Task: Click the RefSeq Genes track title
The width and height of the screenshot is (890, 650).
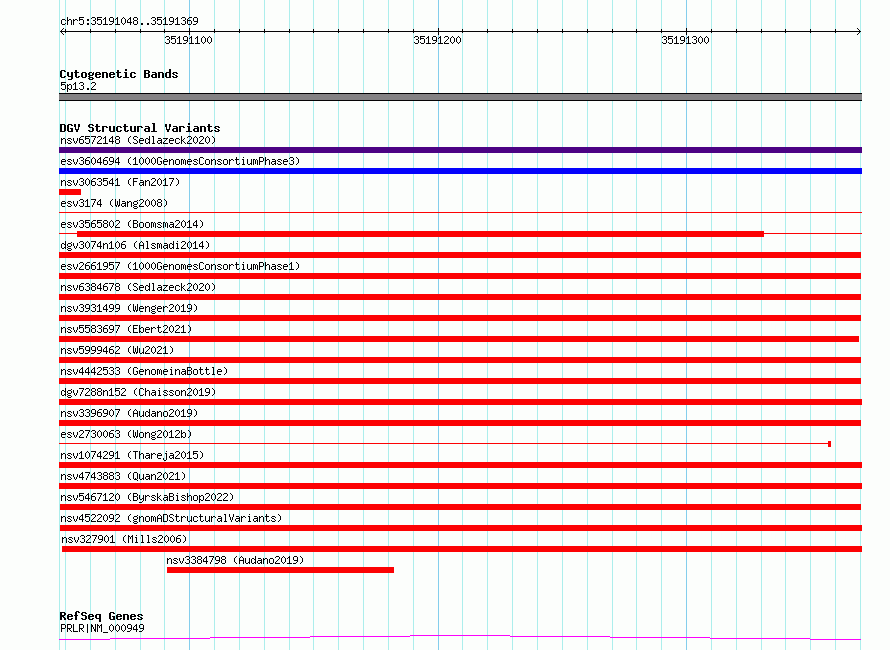Action: pos(101,616)
